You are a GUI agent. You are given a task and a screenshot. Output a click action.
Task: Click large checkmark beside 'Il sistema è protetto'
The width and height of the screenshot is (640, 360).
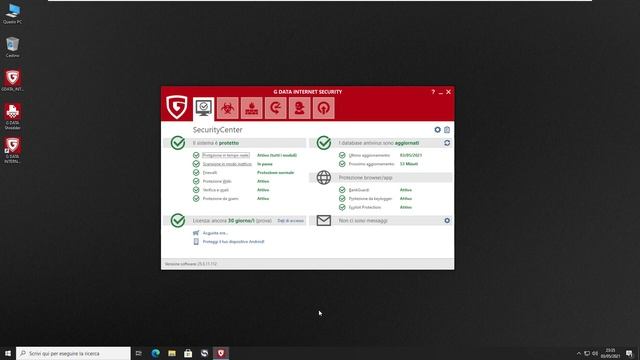coord(178,143)
